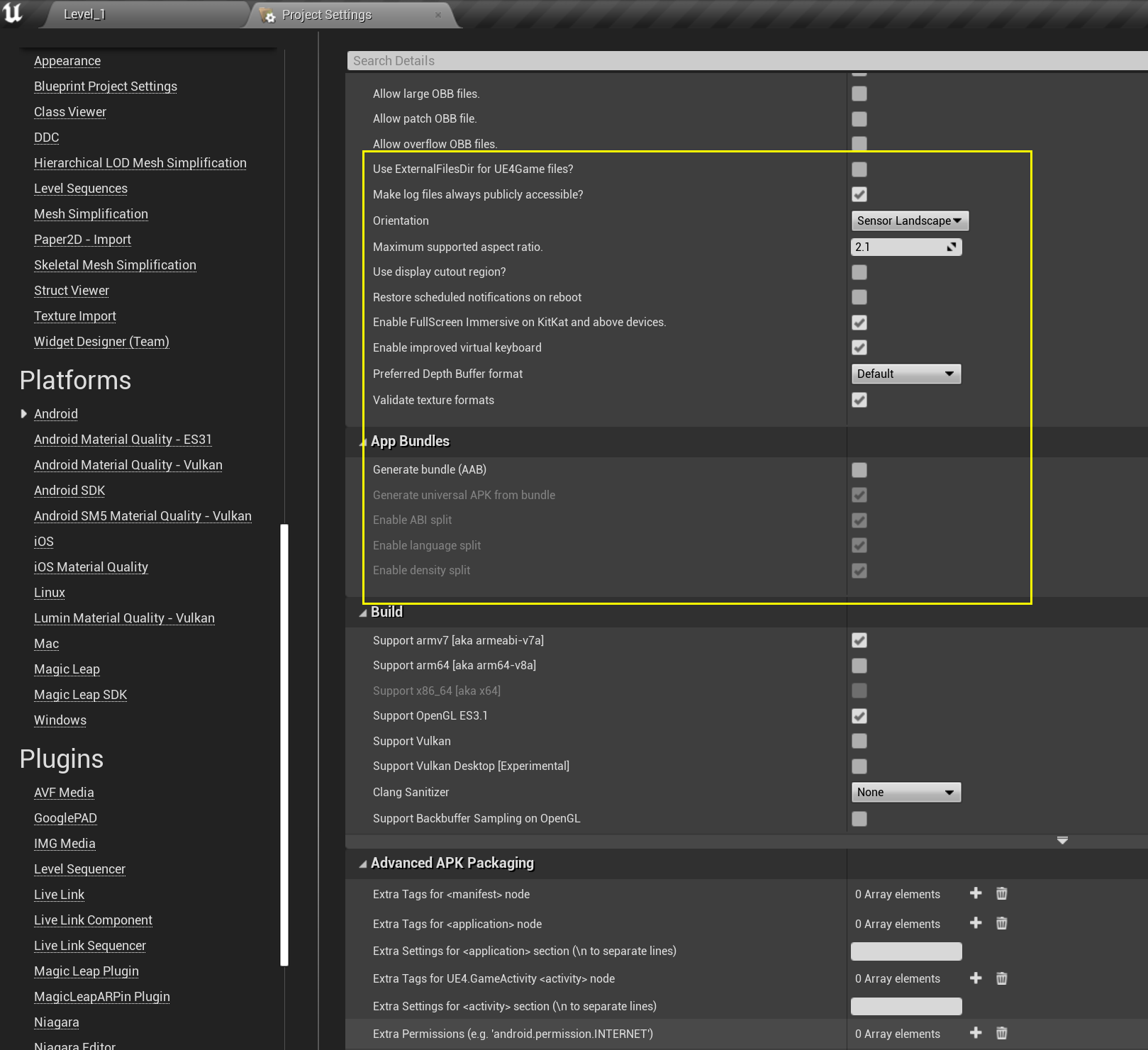Empty the Extra Tags for application node array
Viewport: 1148px width, 1050px height.
pyautogui.click(x=1001, y=923)
